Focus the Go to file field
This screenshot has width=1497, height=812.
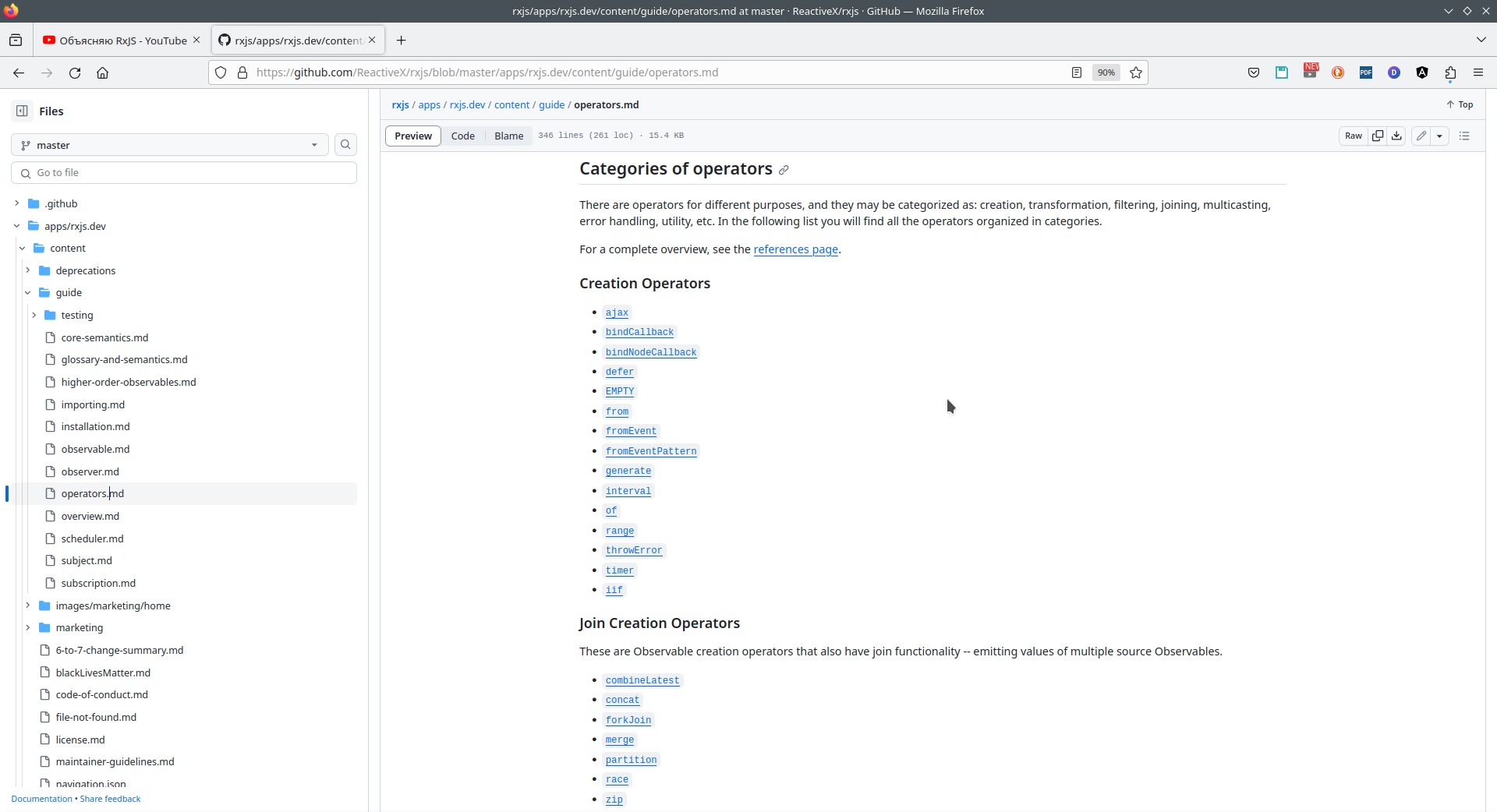point(184,173)
